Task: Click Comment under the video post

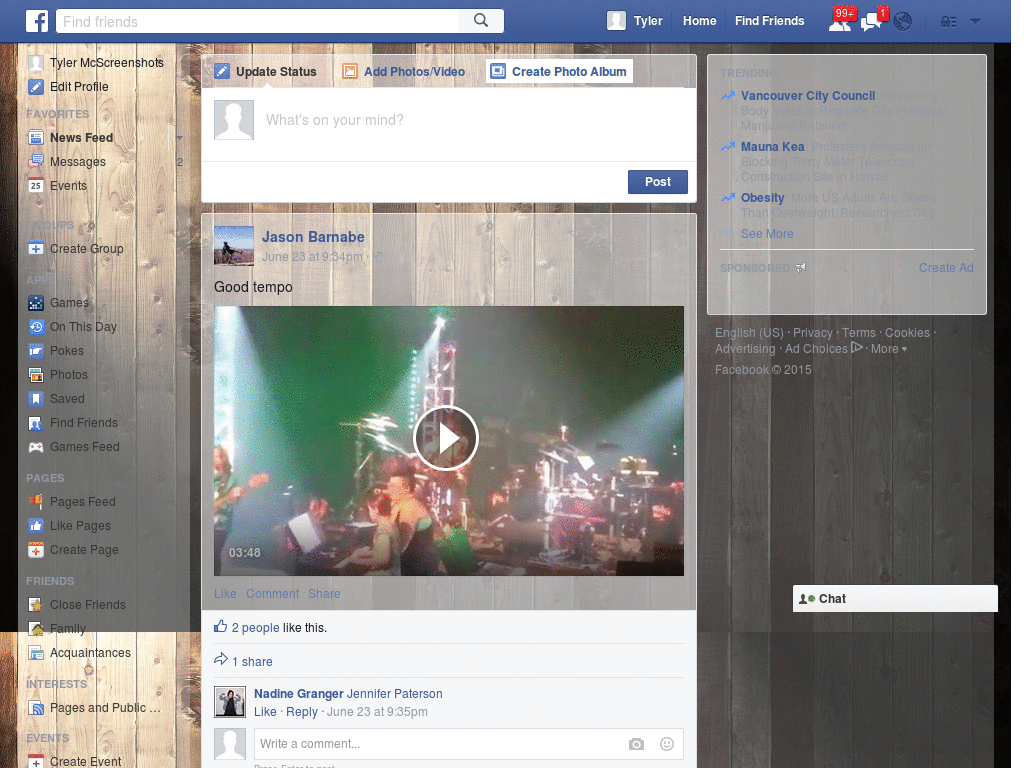Action: click(x=272, y=594)
